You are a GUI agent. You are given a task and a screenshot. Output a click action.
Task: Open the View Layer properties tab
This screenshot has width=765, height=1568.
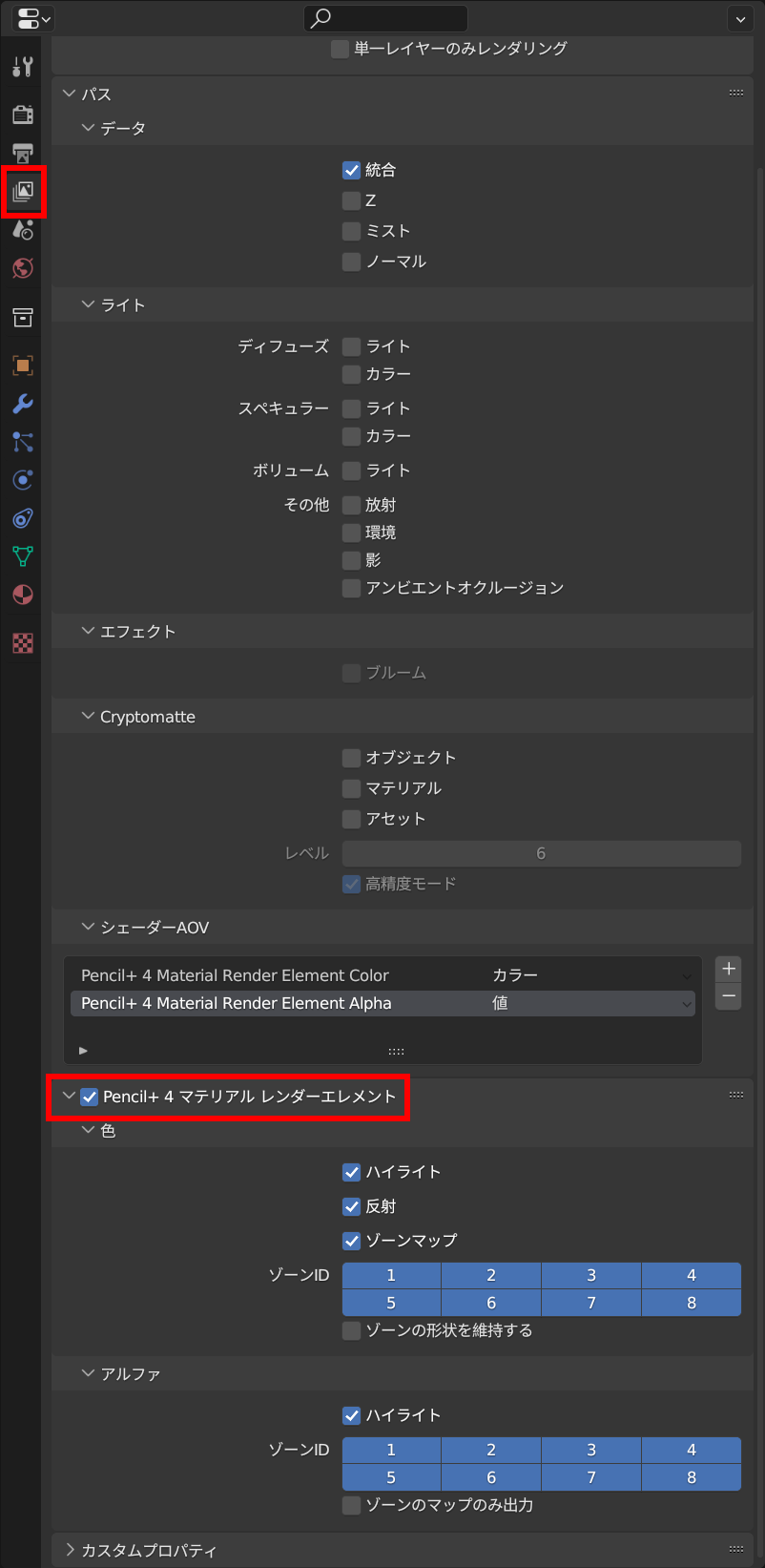[x=23, y=191]
